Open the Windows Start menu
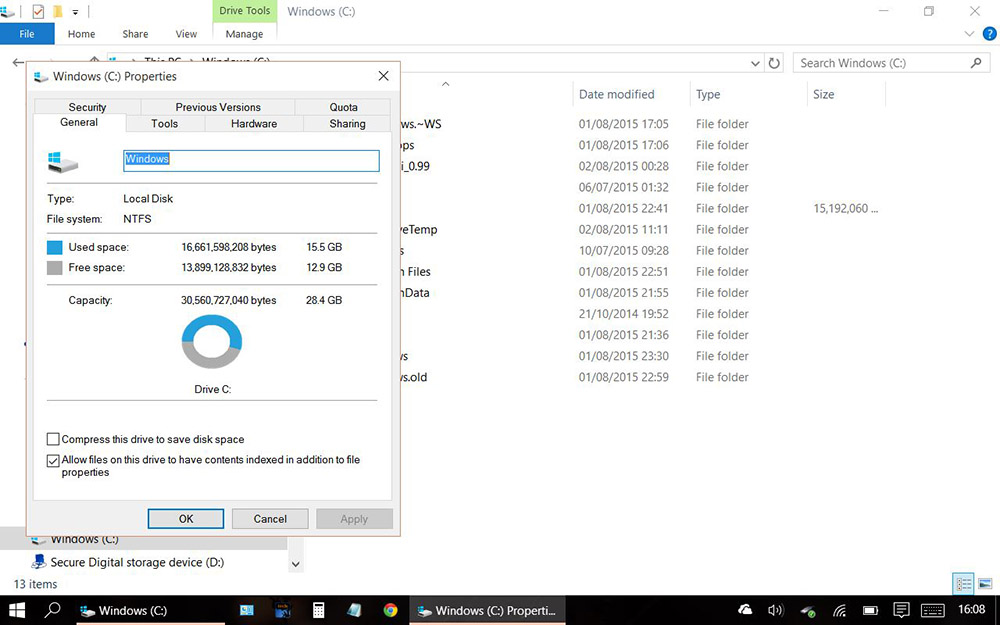This screenshot has width=1000, height=625. coord(17,610)
